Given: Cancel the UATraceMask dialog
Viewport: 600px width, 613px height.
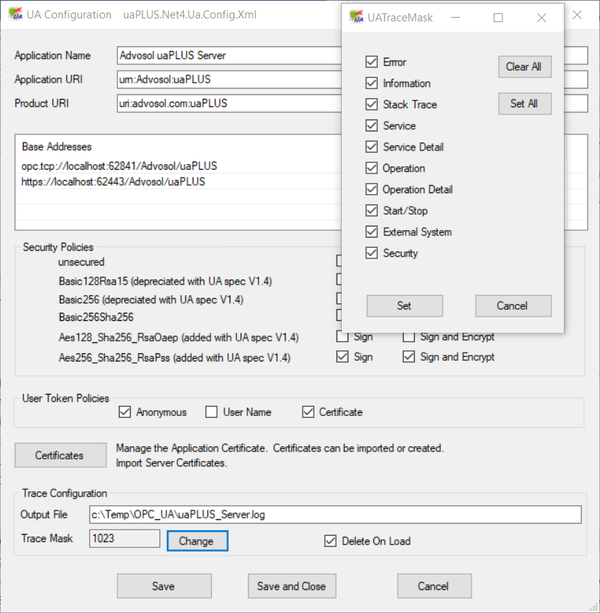Looking at the screenshot, I should coord(513,306).
